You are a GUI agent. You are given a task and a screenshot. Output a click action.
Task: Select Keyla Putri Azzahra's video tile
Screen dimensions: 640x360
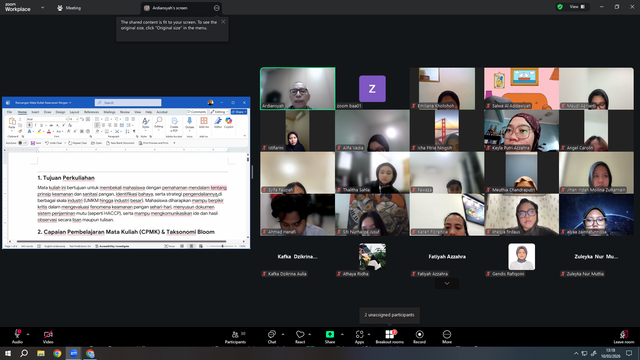coord(521,131)
